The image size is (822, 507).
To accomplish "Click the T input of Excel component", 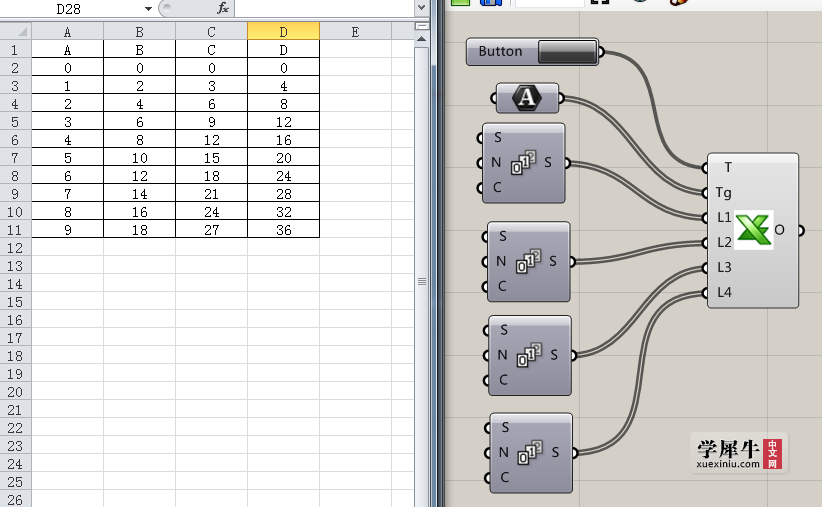I will click(x=728, y=167).
